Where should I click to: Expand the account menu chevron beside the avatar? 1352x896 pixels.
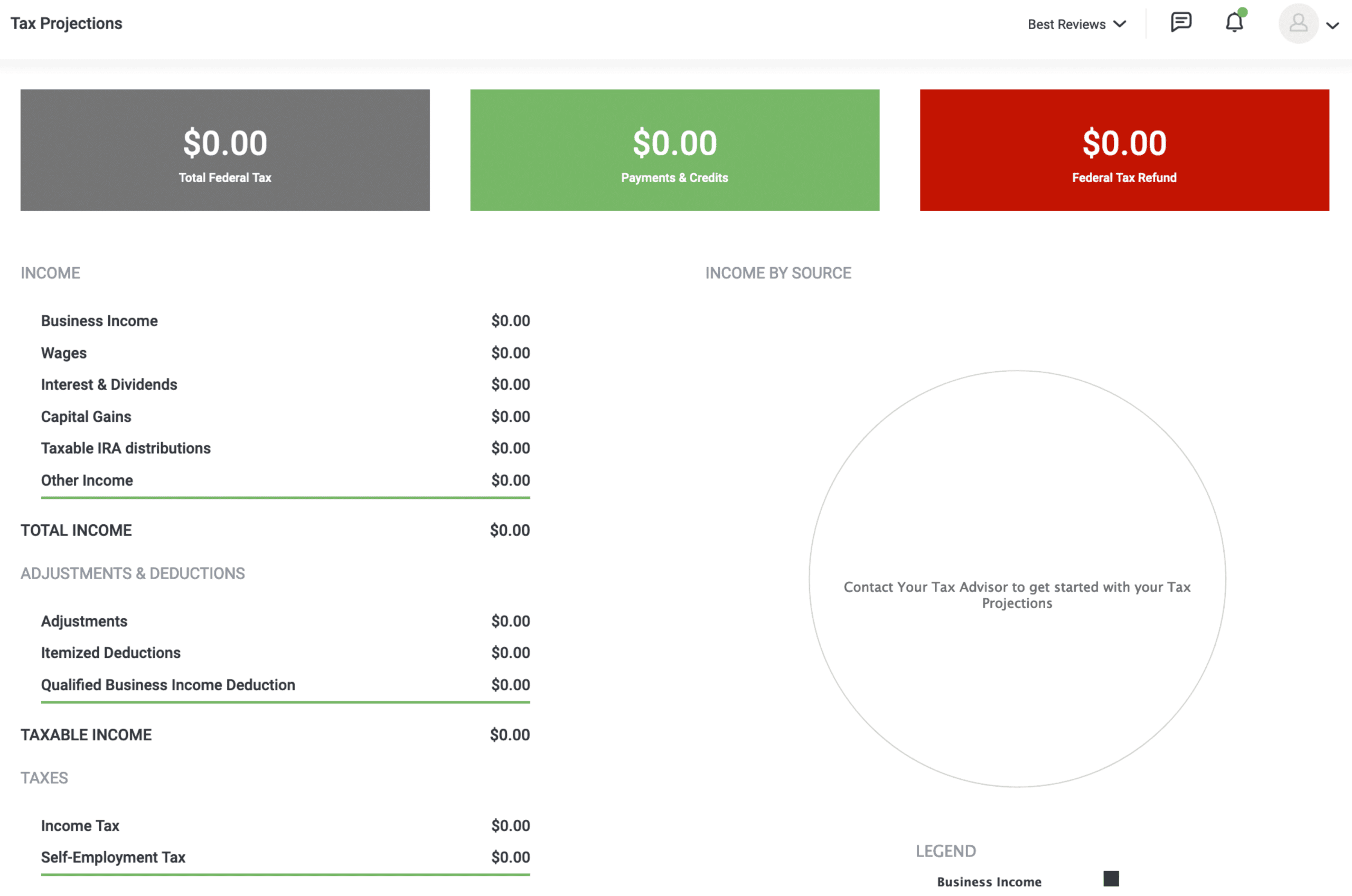coord(1333,26)
